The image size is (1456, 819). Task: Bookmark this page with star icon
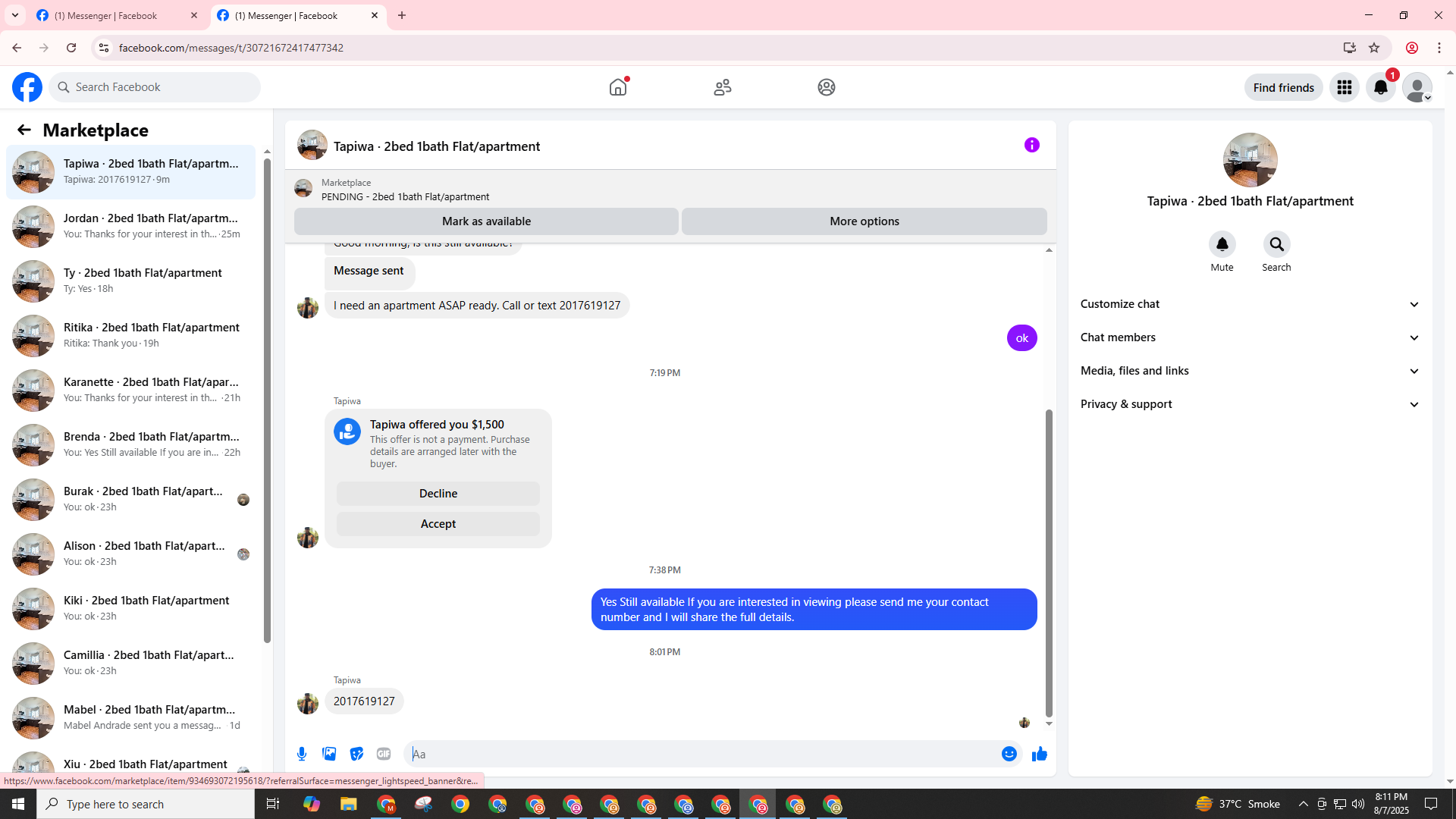tap(1374, 48)
